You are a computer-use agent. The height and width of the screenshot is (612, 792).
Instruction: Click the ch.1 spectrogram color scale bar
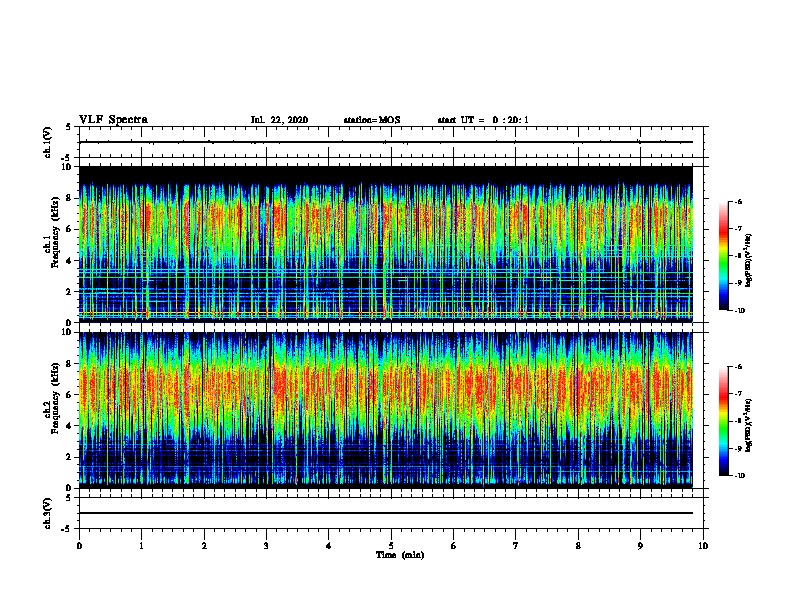(724, 256)
